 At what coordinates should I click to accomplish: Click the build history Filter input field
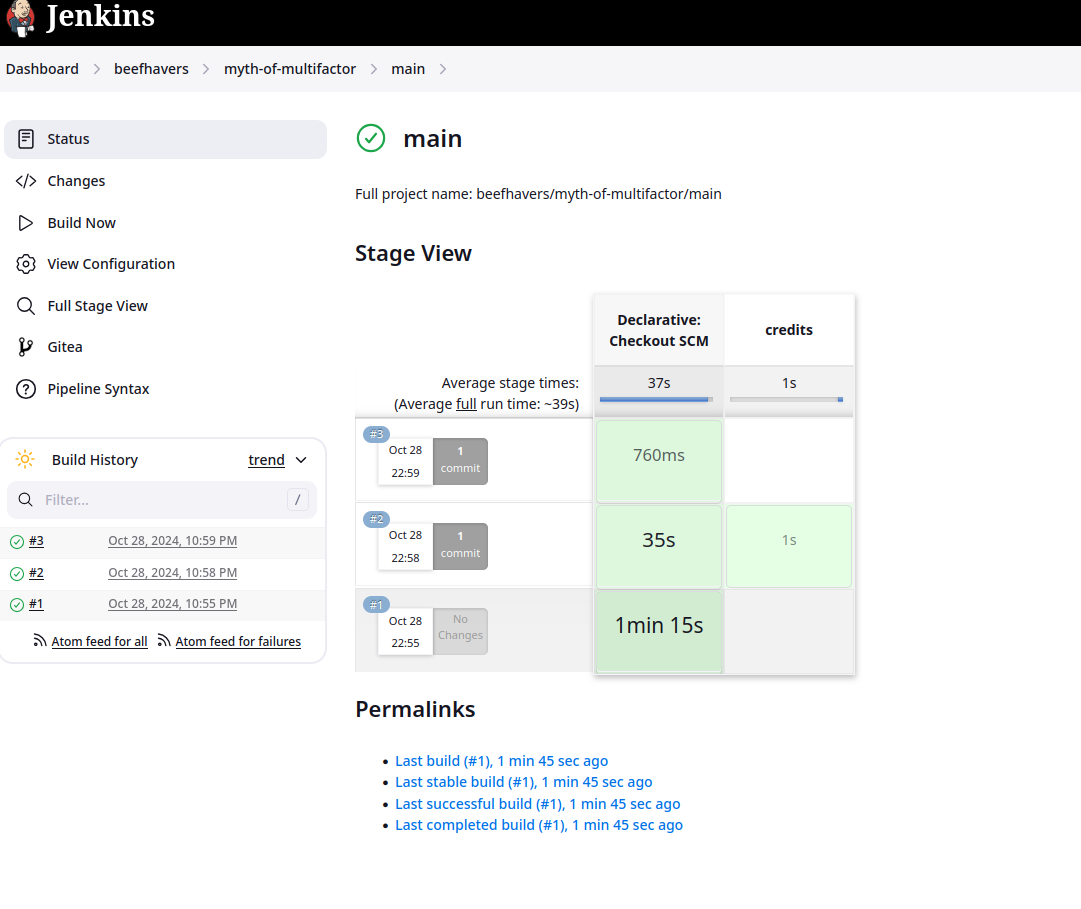(x=162, y=500)
